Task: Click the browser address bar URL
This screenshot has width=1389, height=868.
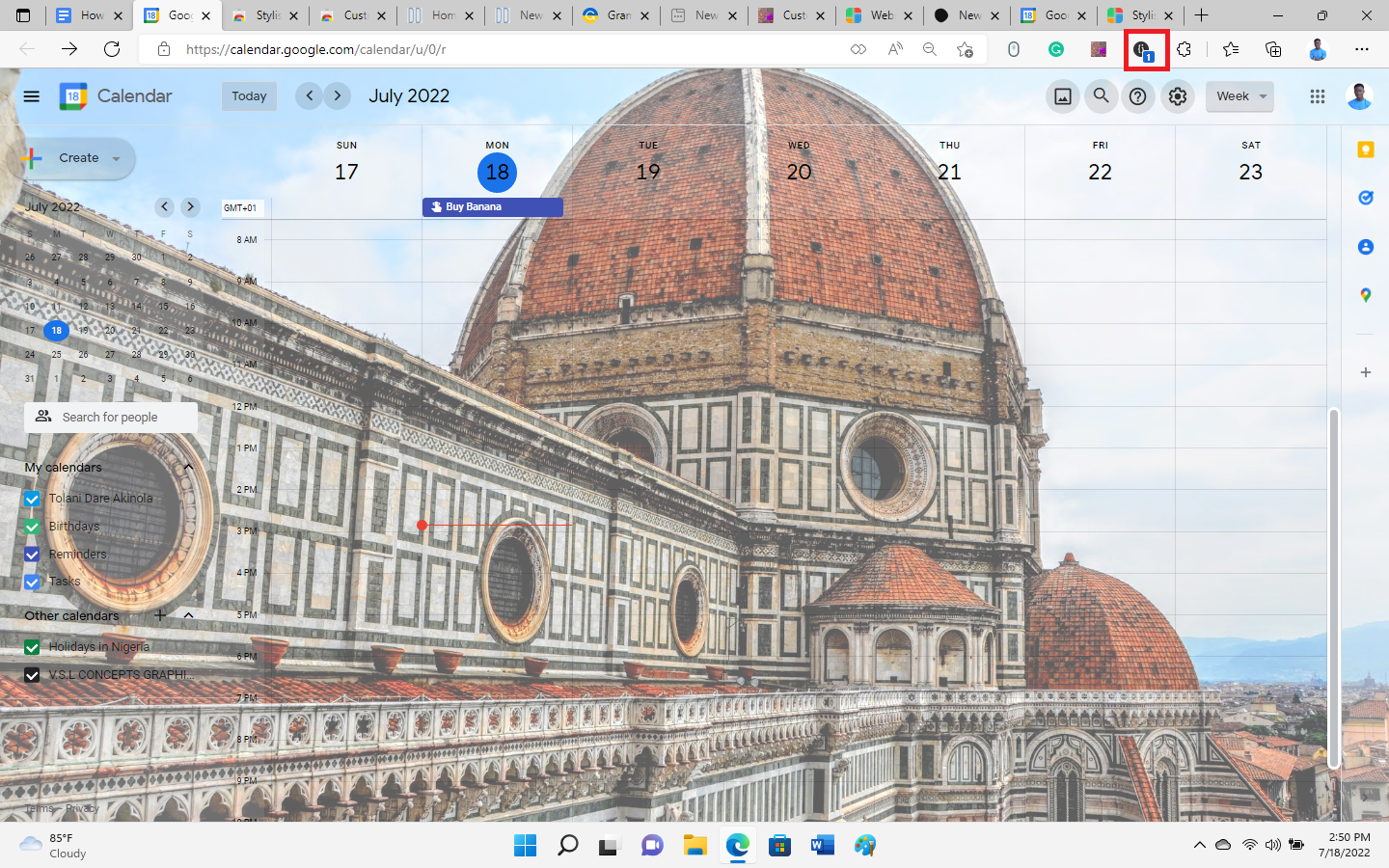Action: point(316,49)
